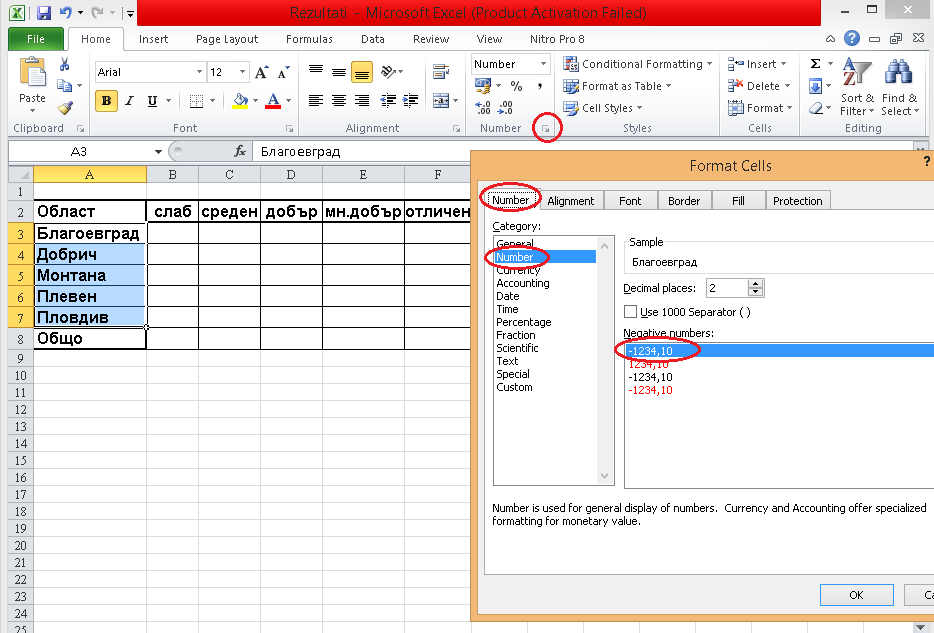The width and height of the screenshot is (934, 633).
Task: Click the Cut scissors icon
Action: point(65,65)
